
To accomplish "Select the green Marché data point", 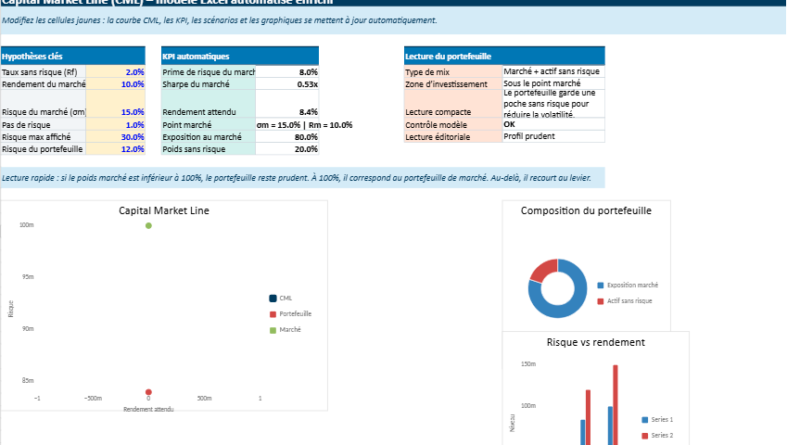I will (x=149, y=226).
